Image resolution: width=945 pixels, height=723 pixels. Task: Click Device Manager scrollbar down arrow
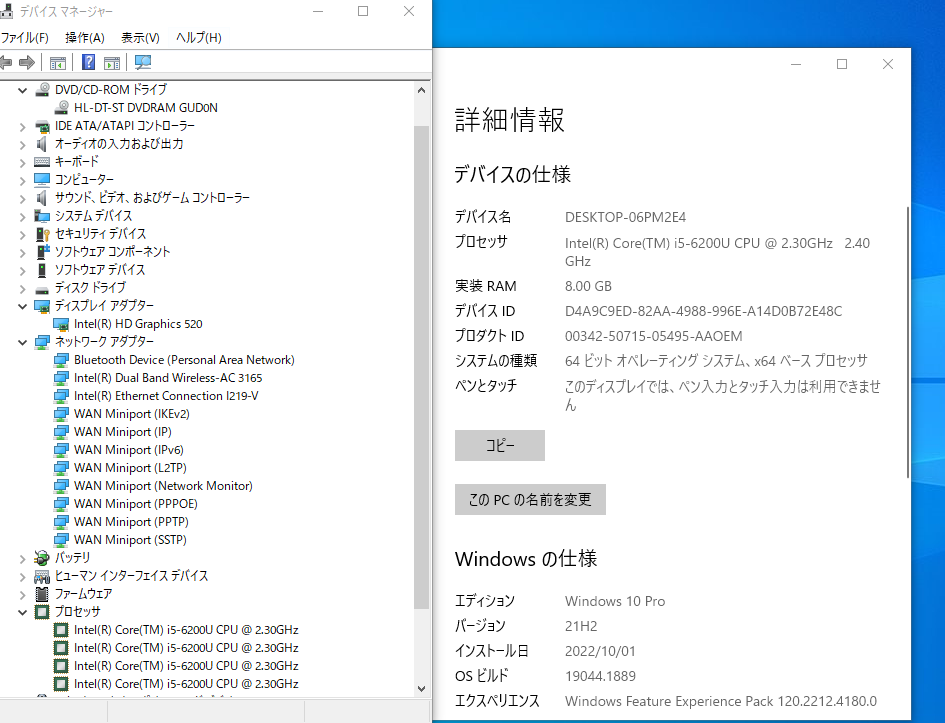pyautogui.click(x=421, y=688)
